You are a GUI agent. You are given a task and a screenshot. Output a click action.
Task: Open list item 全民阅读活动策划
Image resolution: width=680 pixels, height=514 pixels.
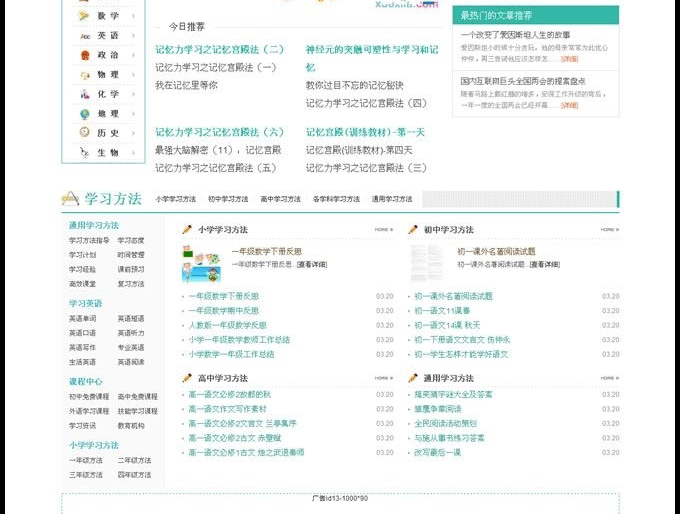coord(445,424)
